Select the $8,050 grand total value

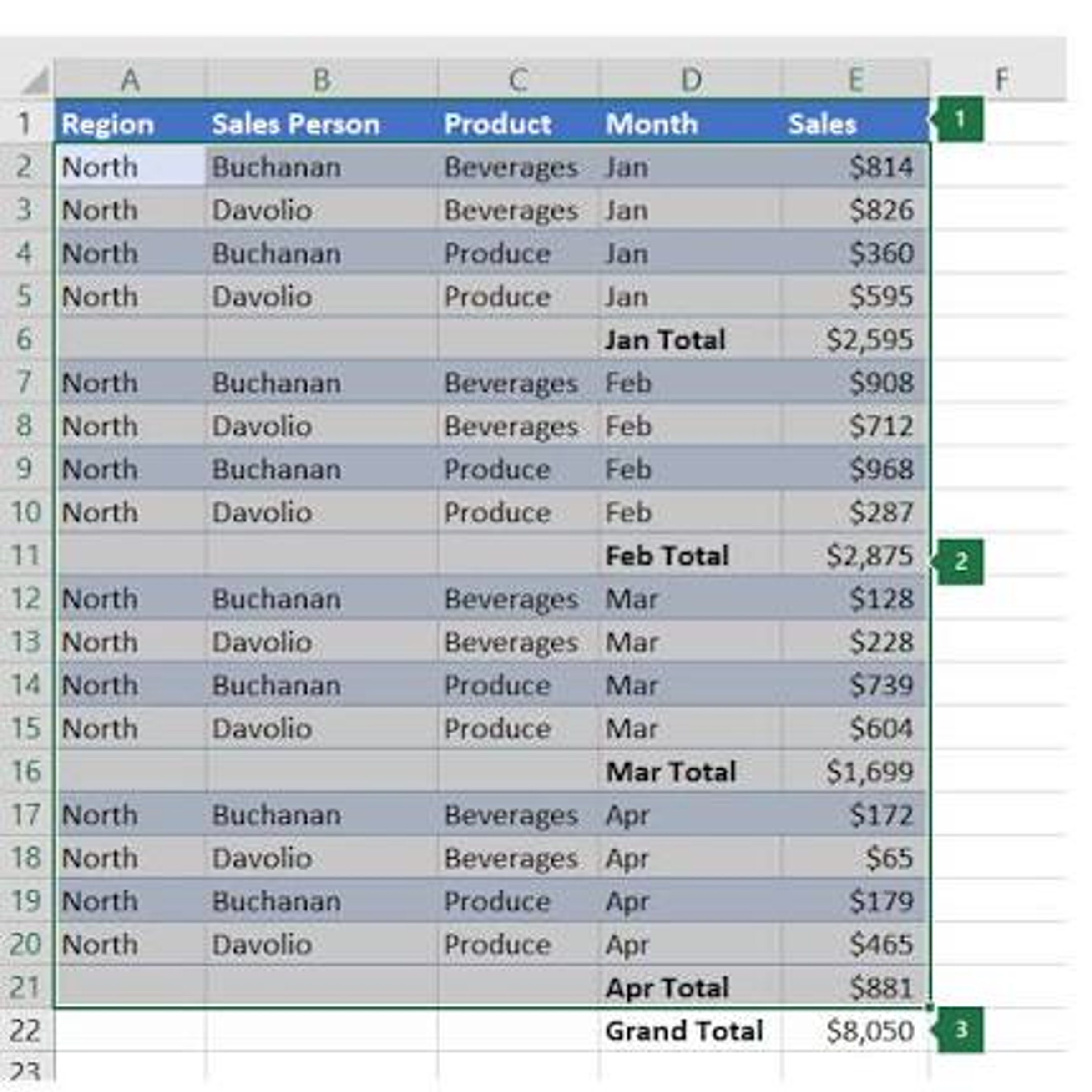click(x=856, y=1030)
